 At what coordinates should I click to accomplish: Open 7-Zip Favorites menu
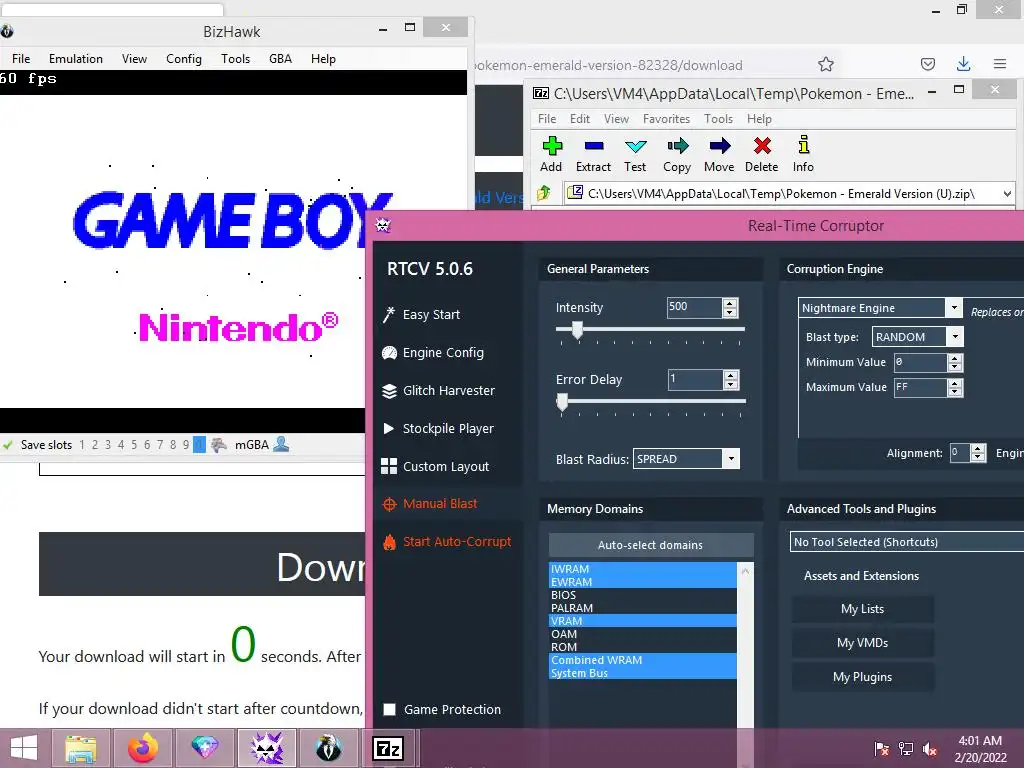click(x=666, y=119)
